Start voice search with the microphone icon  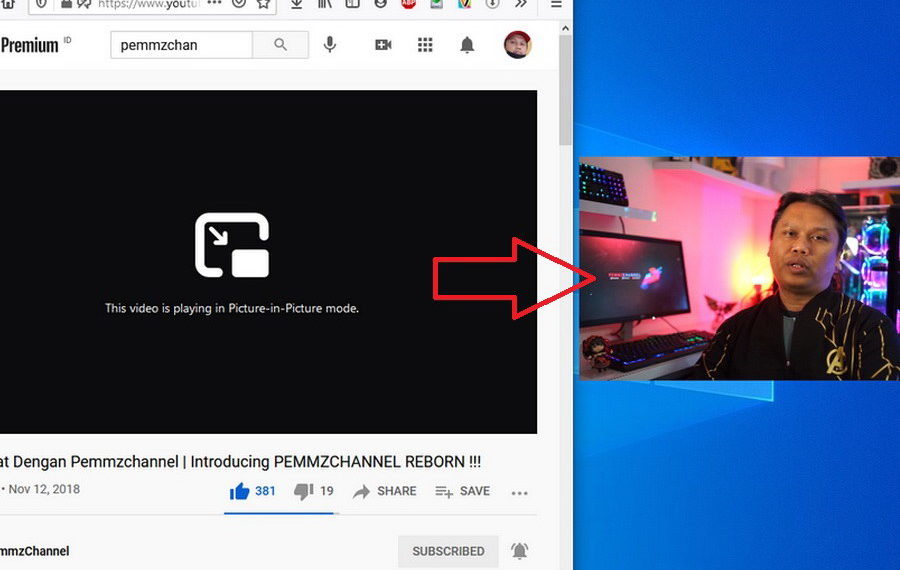point(329,45)
